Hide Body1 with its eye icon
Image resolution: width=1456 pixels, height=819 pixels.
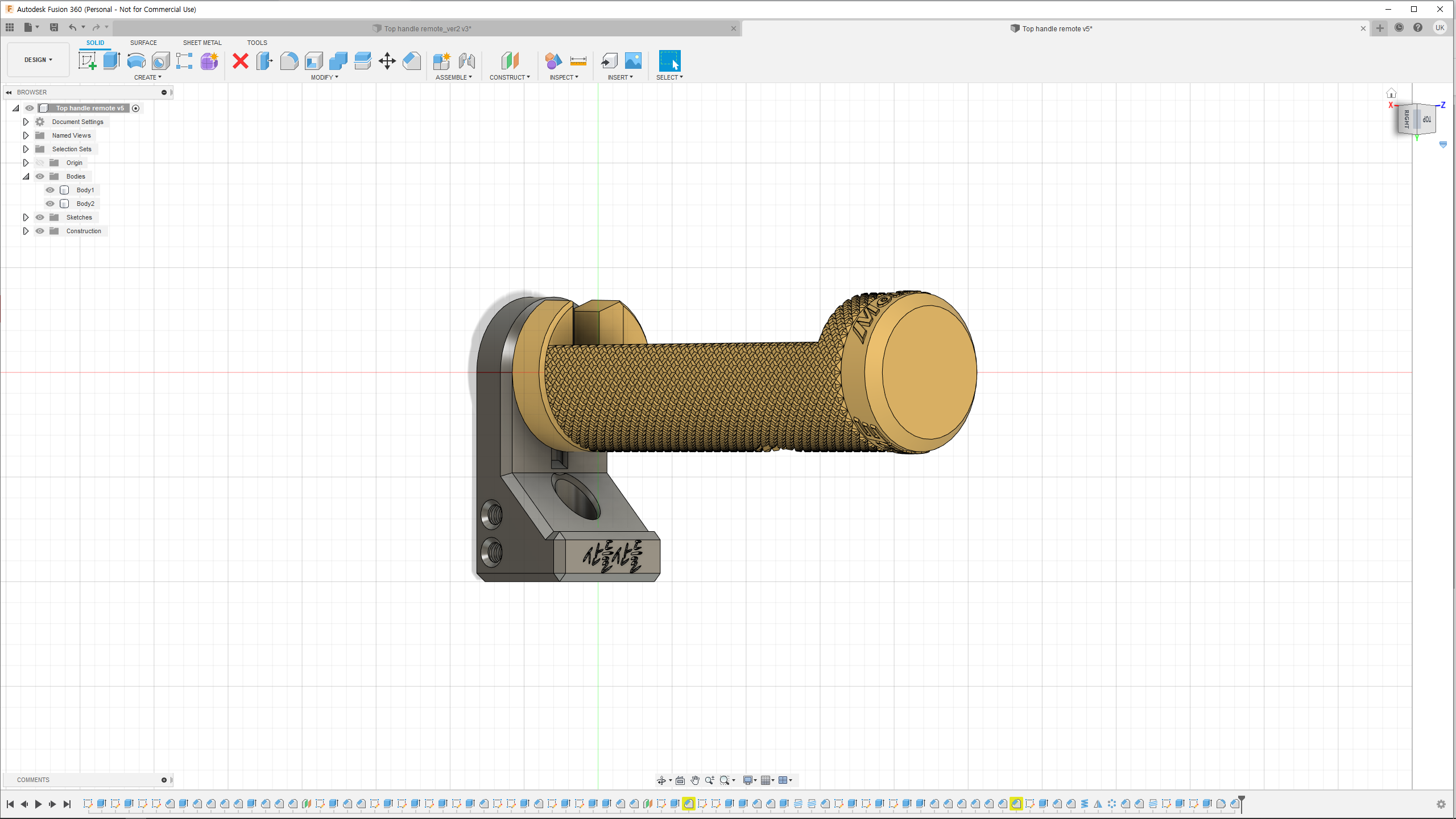tap(50, 190)
